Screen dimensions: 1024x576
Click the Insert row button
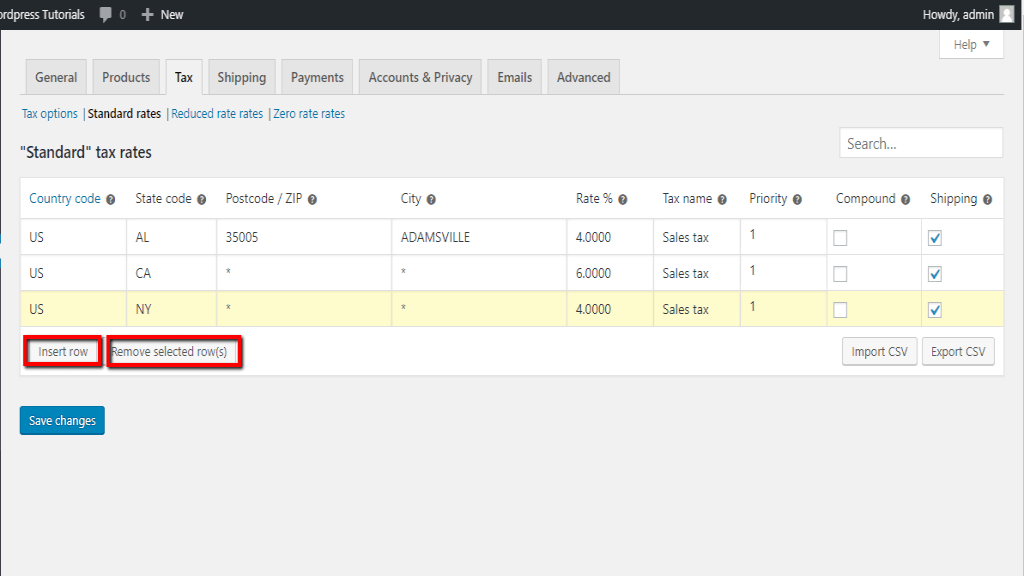63,352
